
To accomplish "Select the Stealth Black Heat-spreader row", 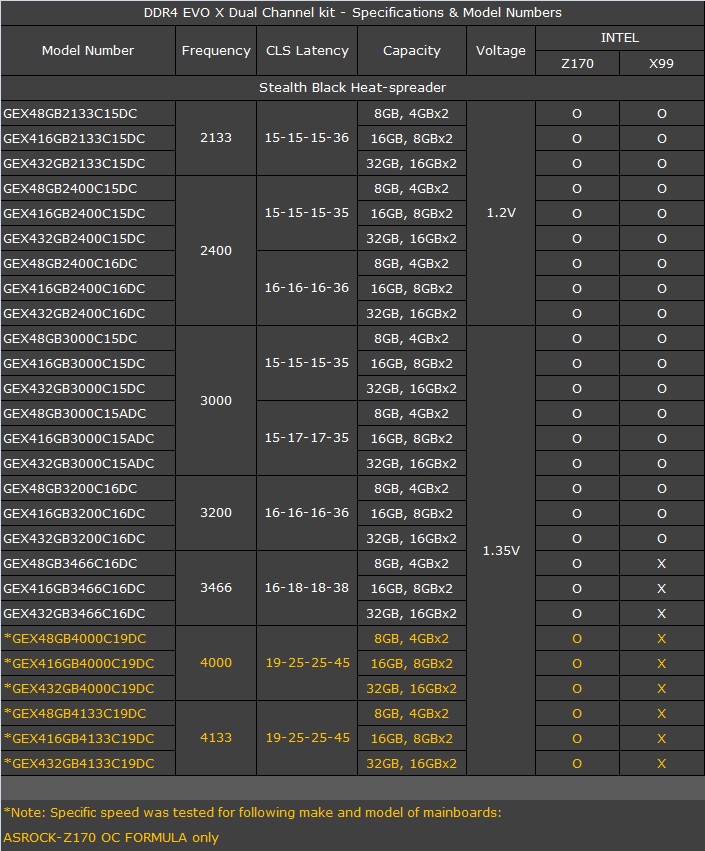I will [352, 88].
